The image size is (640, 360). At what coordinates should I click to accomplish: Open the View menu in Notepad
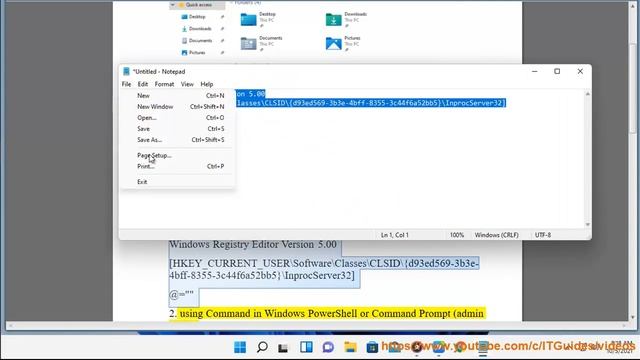[187, 84]
